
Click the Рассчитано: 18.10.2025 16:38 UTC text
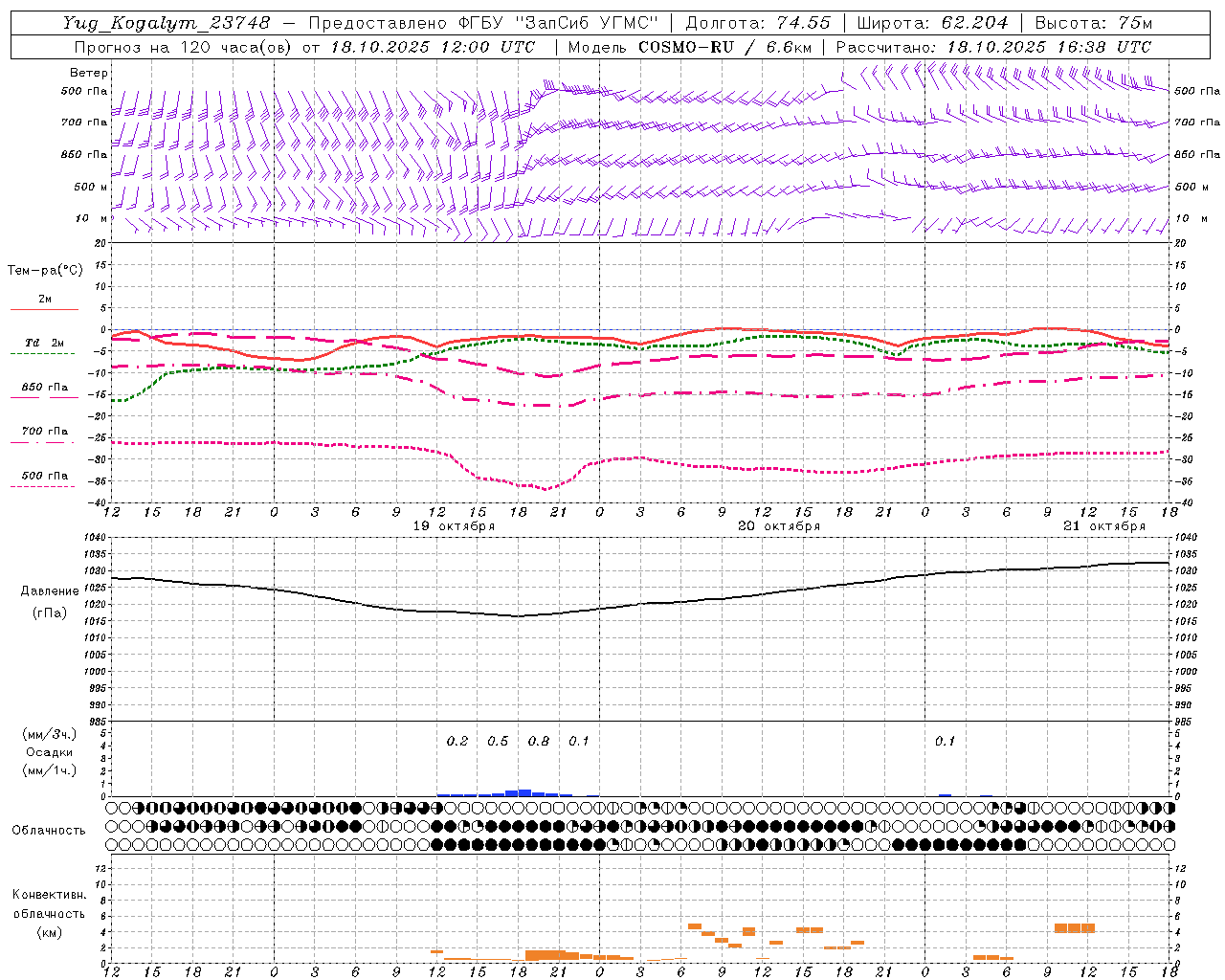[994, 47]
